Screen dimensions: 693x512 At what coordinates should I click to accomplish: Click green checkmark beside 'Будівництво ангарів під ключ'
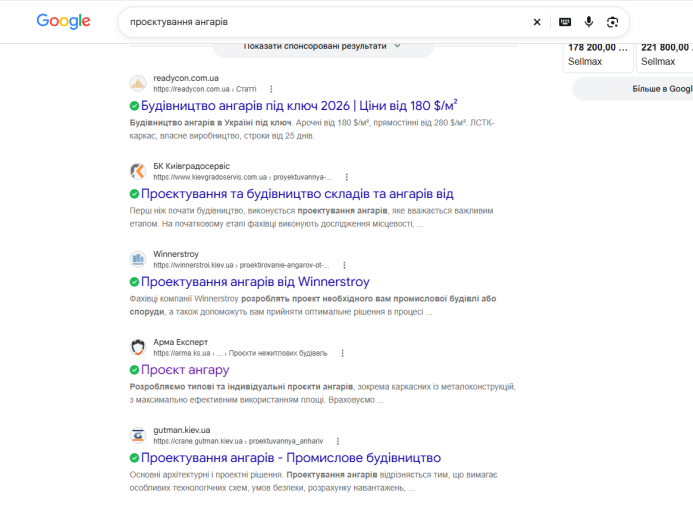coord(134,106)
